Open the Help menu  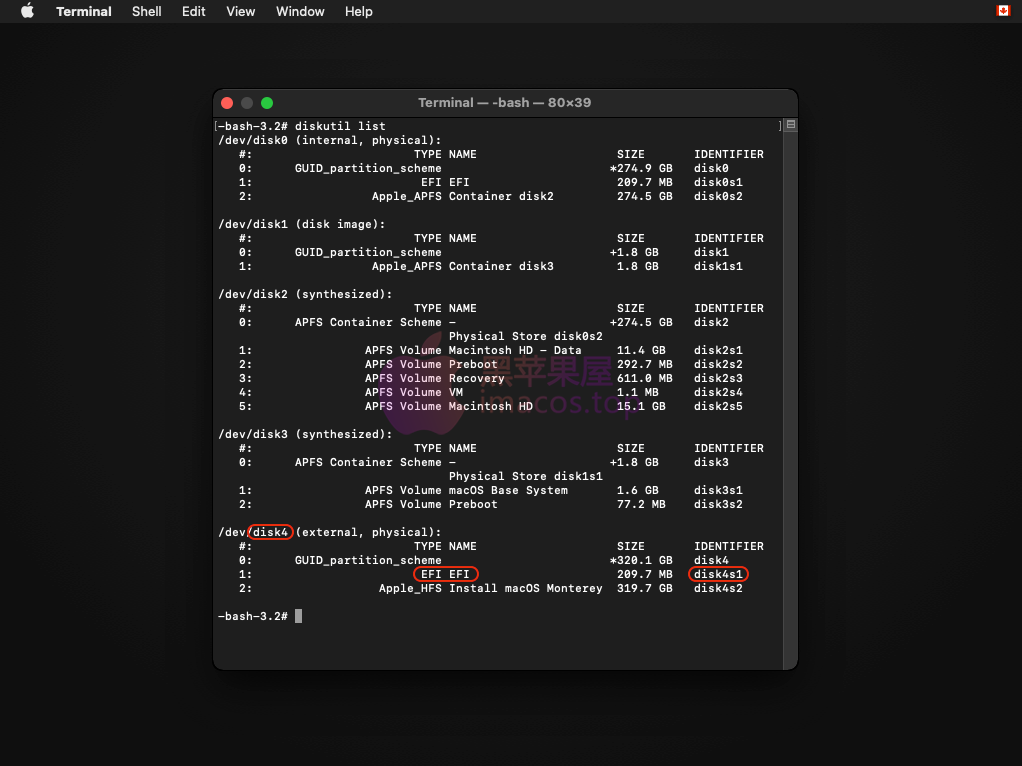(358, 11)
